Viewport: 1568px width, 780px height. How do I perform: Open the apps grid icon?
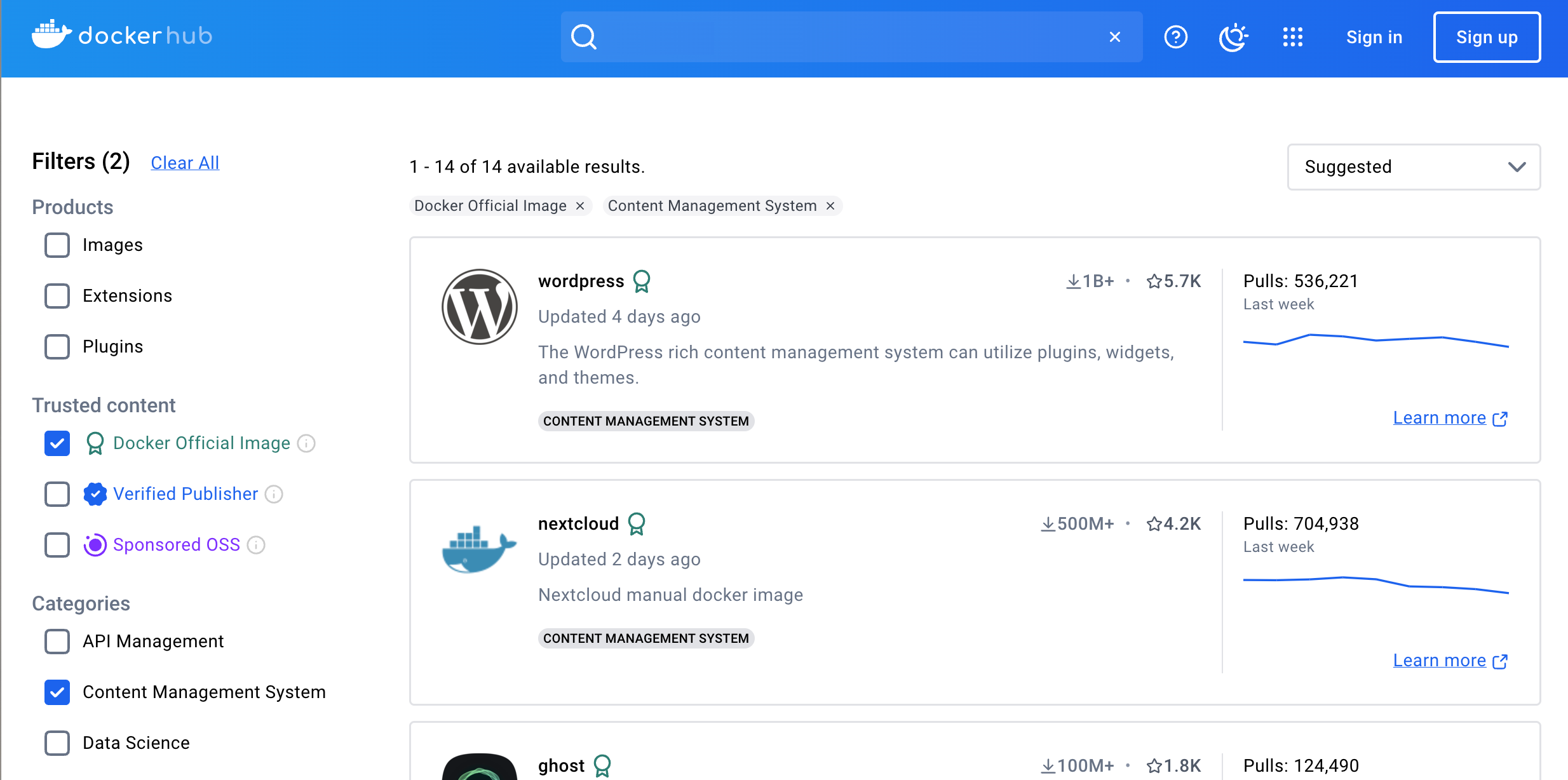(1292, 37)
